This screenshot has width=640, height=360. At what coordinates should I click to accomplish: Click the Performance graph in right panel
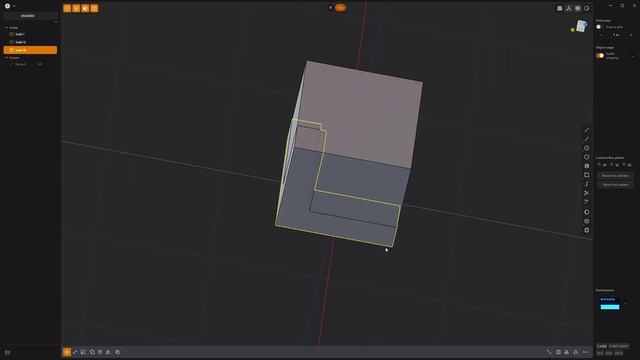(610, 304)
